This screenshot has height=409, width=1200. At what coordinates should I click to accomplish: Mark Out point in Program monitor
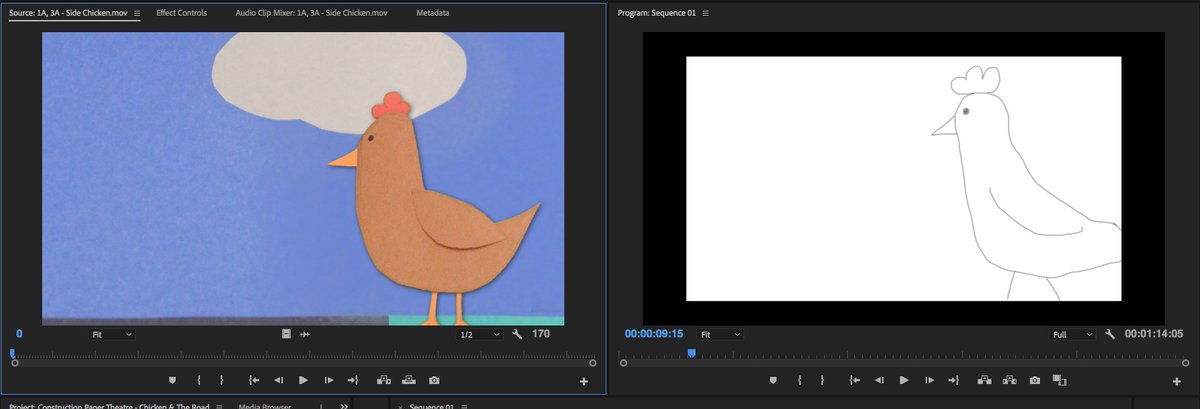point(821,380)
